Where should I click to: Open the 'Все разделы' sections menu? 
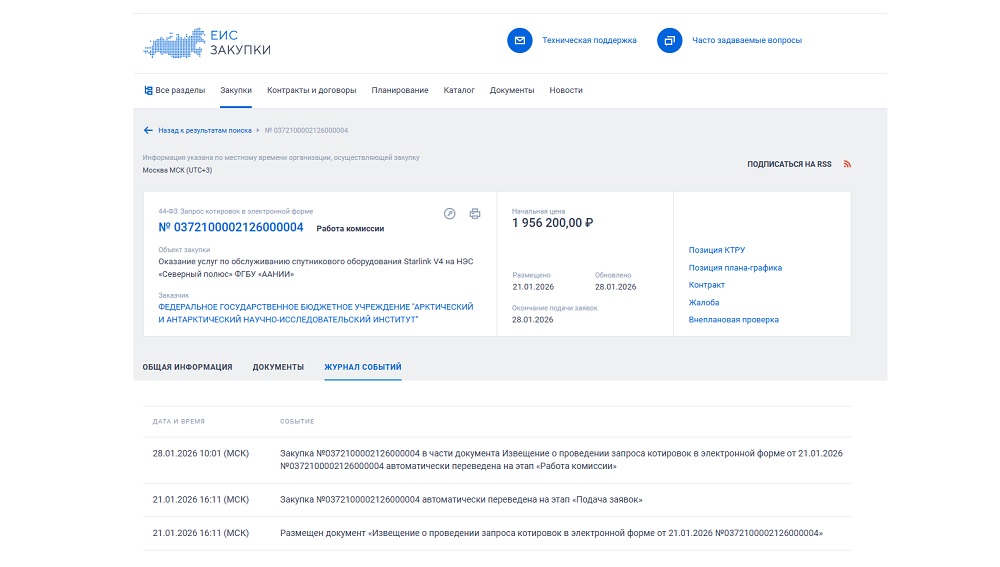pos(174,90)
